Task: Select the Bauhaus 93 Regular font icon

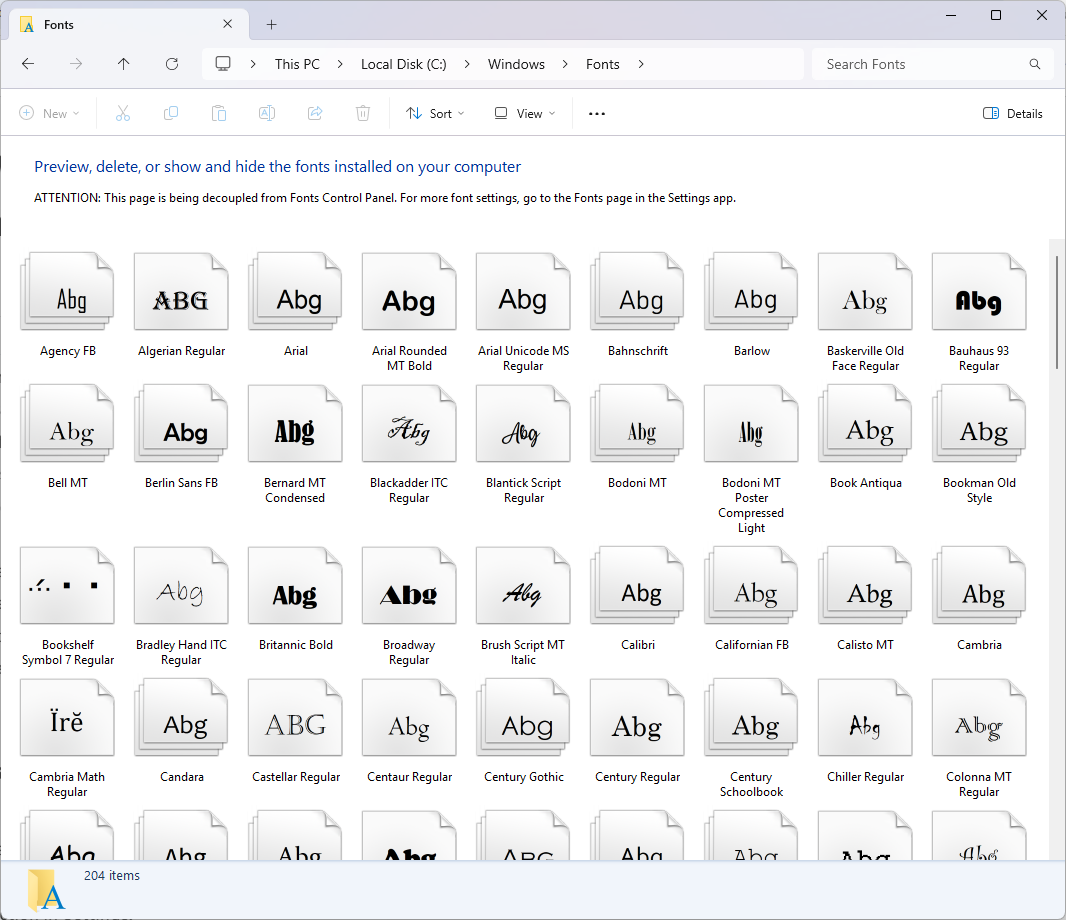Action: point(979,291)
